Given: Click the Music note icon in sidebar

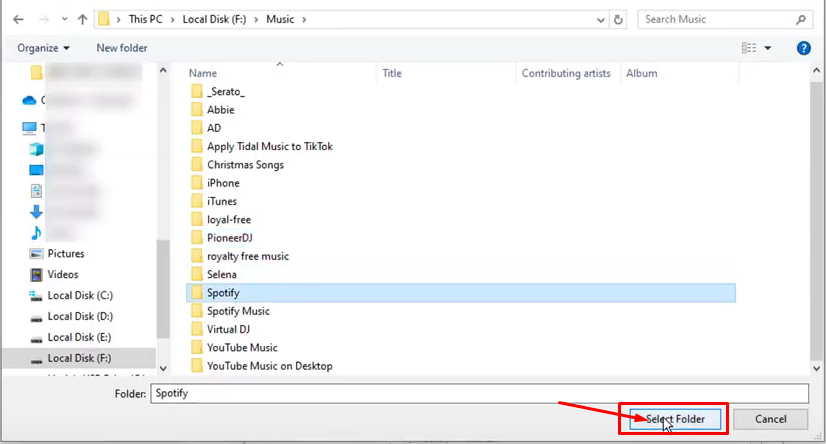Looking at the screenshot, I should click(36, 233).
